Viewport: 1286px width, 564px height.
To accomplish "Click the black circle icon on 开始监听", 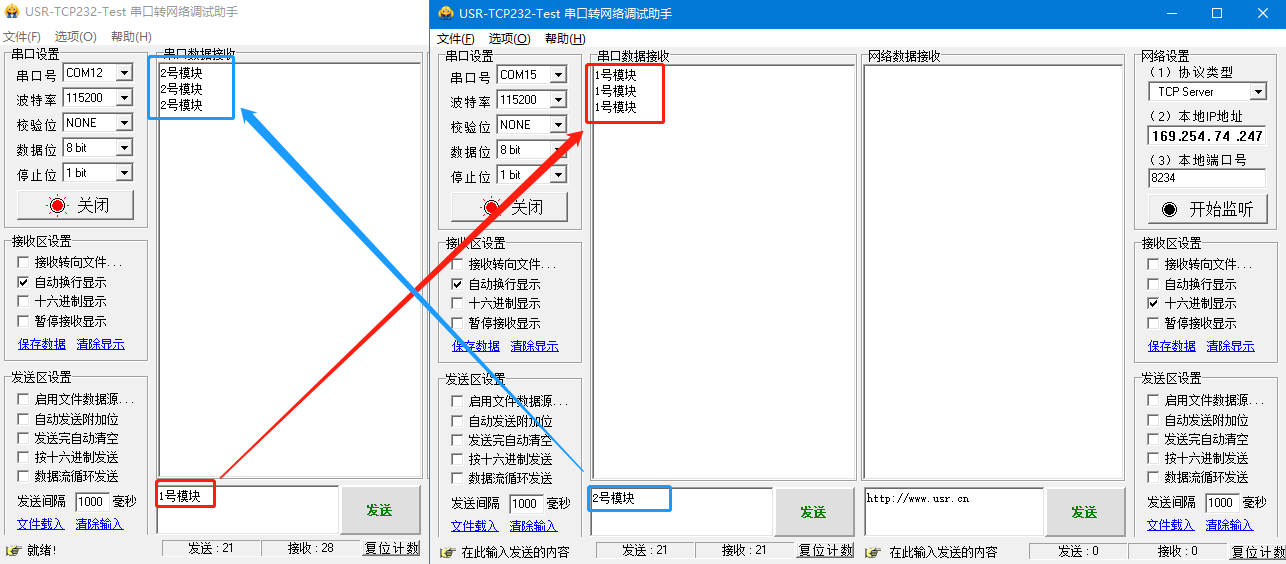I will tap(1168, 209).
